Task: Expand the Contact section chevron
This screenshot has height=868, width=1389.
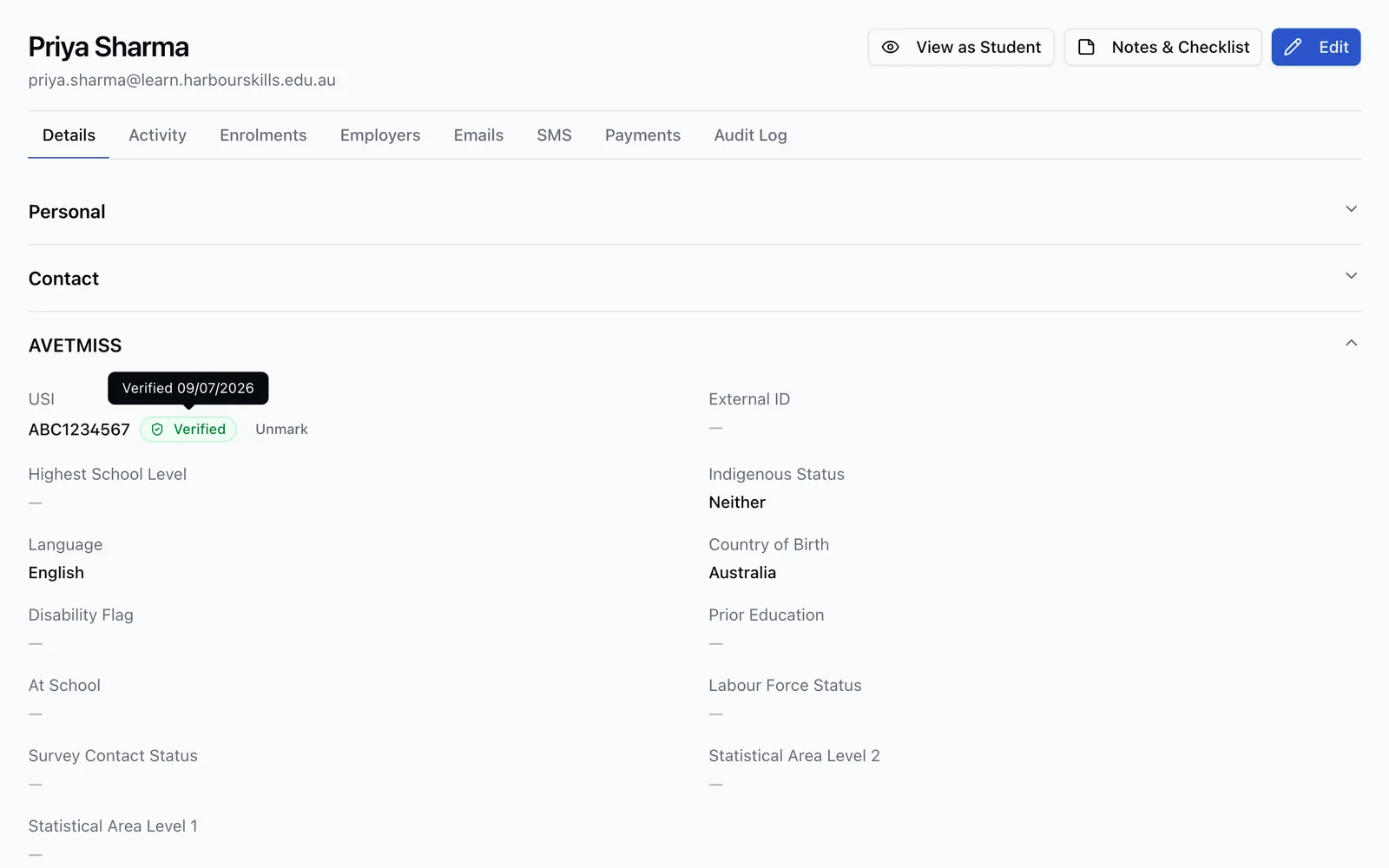Action: 1351,276
